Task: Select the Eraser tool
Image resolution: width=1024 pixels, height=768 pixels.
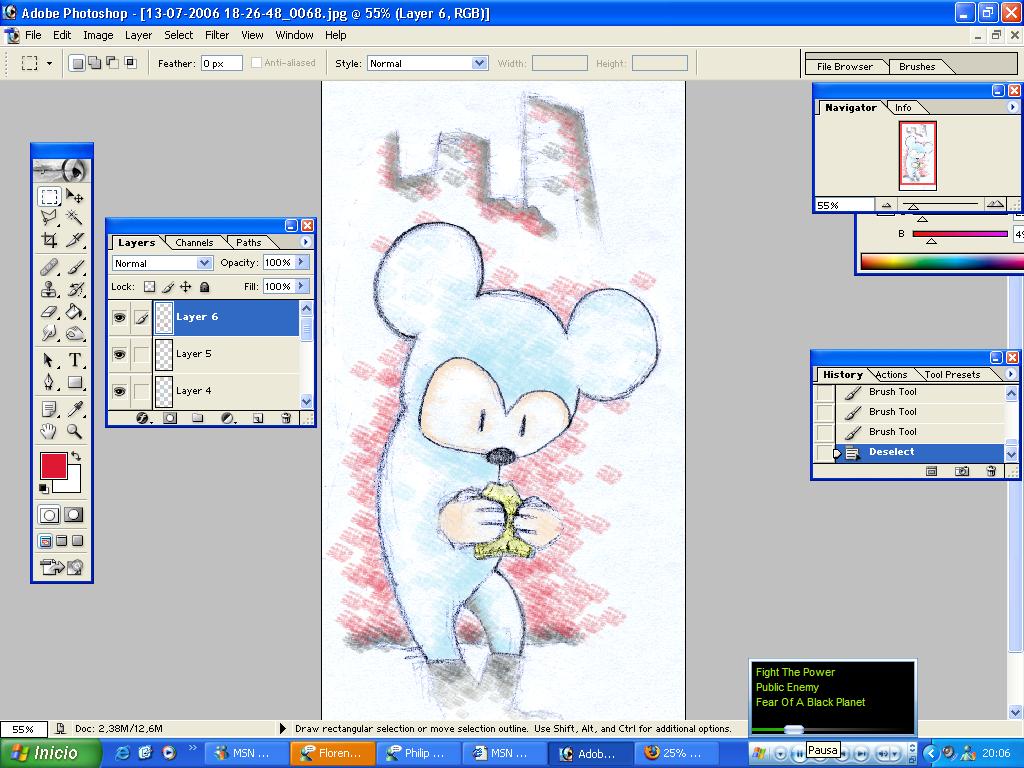Action: click(49, 312)
